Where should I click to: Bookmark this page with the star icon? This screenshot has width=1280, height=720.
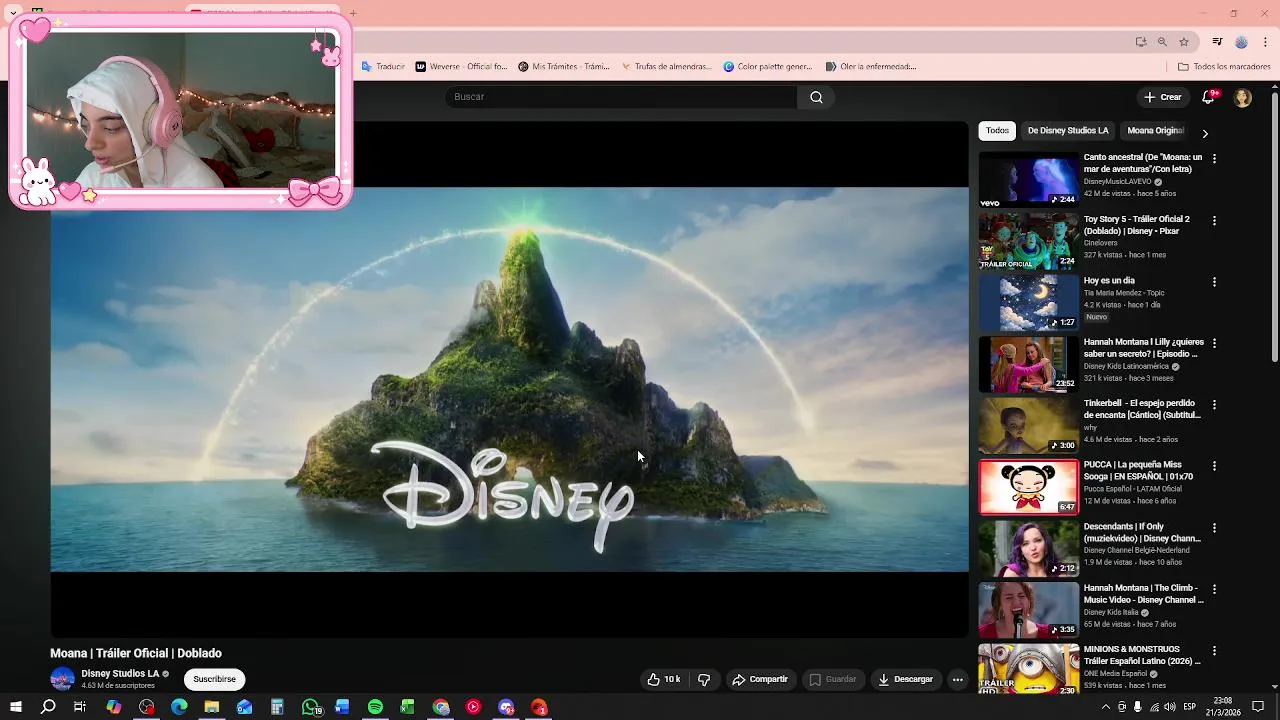1184,42
